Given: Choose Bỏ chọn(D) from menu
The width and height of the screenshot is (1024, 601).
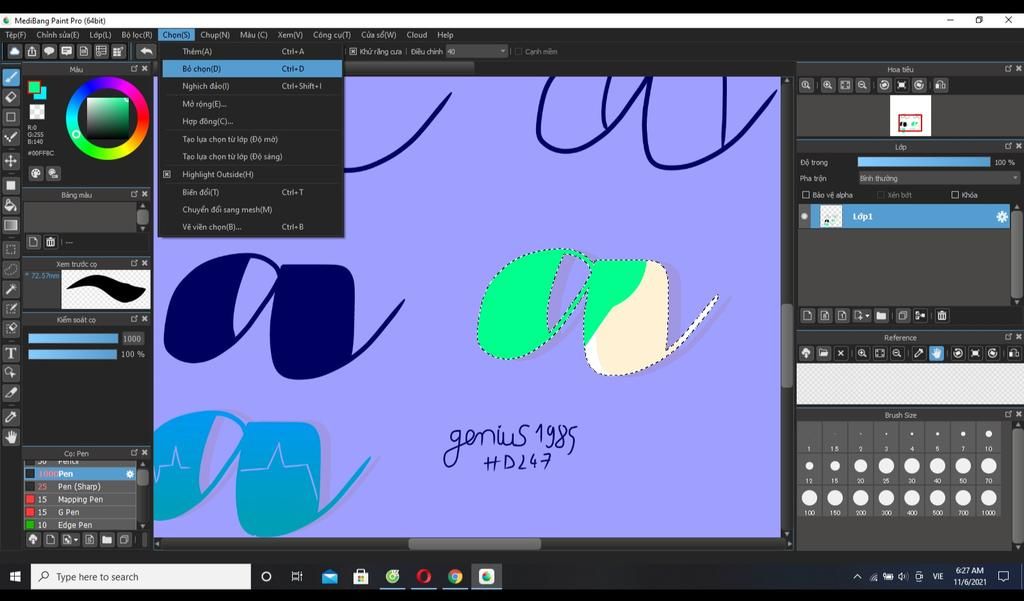Looking at the screenshot, I should click(251, 69).
